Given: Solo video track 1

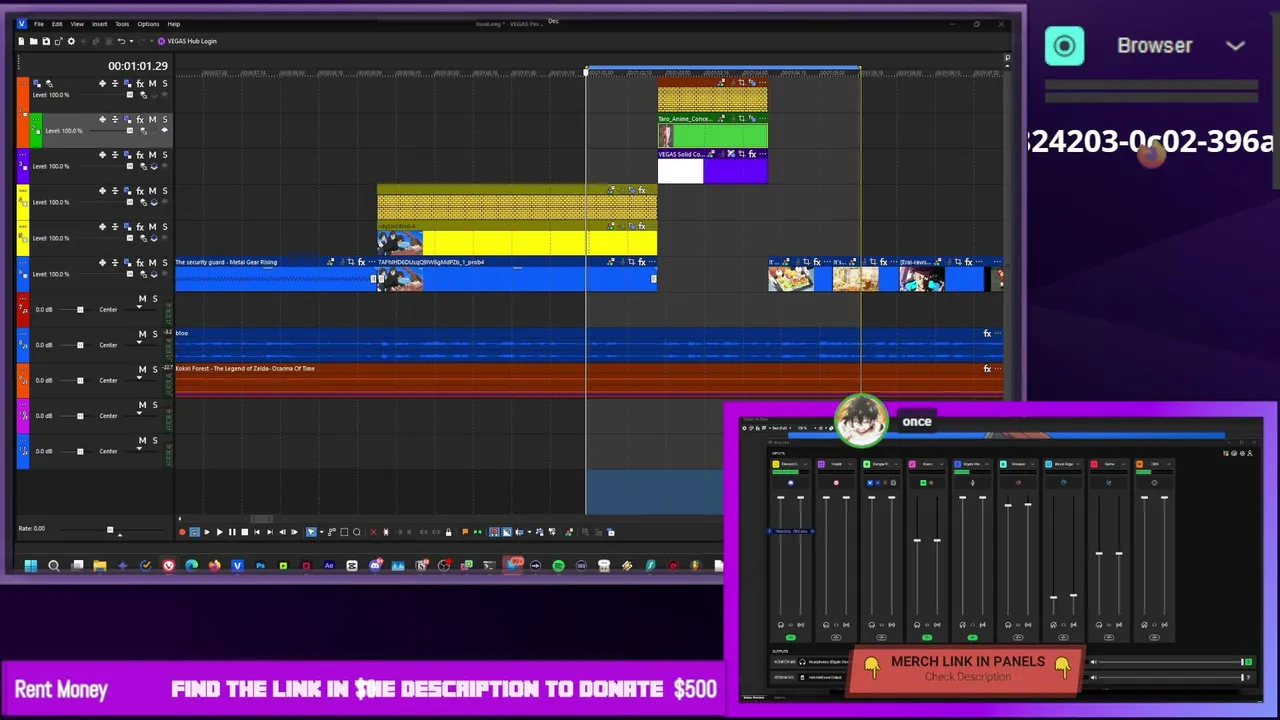Looking at the screenshot, I should (x=165, y=83).
